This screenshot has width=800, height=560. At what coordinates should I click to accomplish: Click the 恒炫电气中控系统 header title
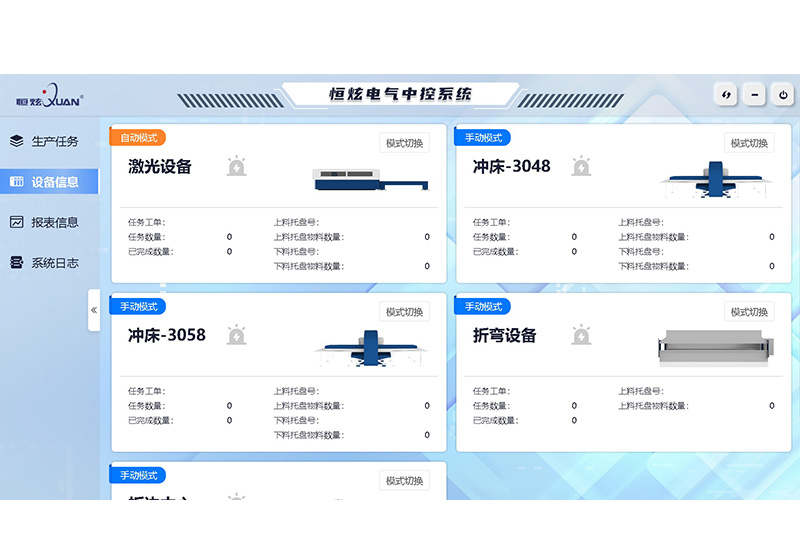click(401, 94)
